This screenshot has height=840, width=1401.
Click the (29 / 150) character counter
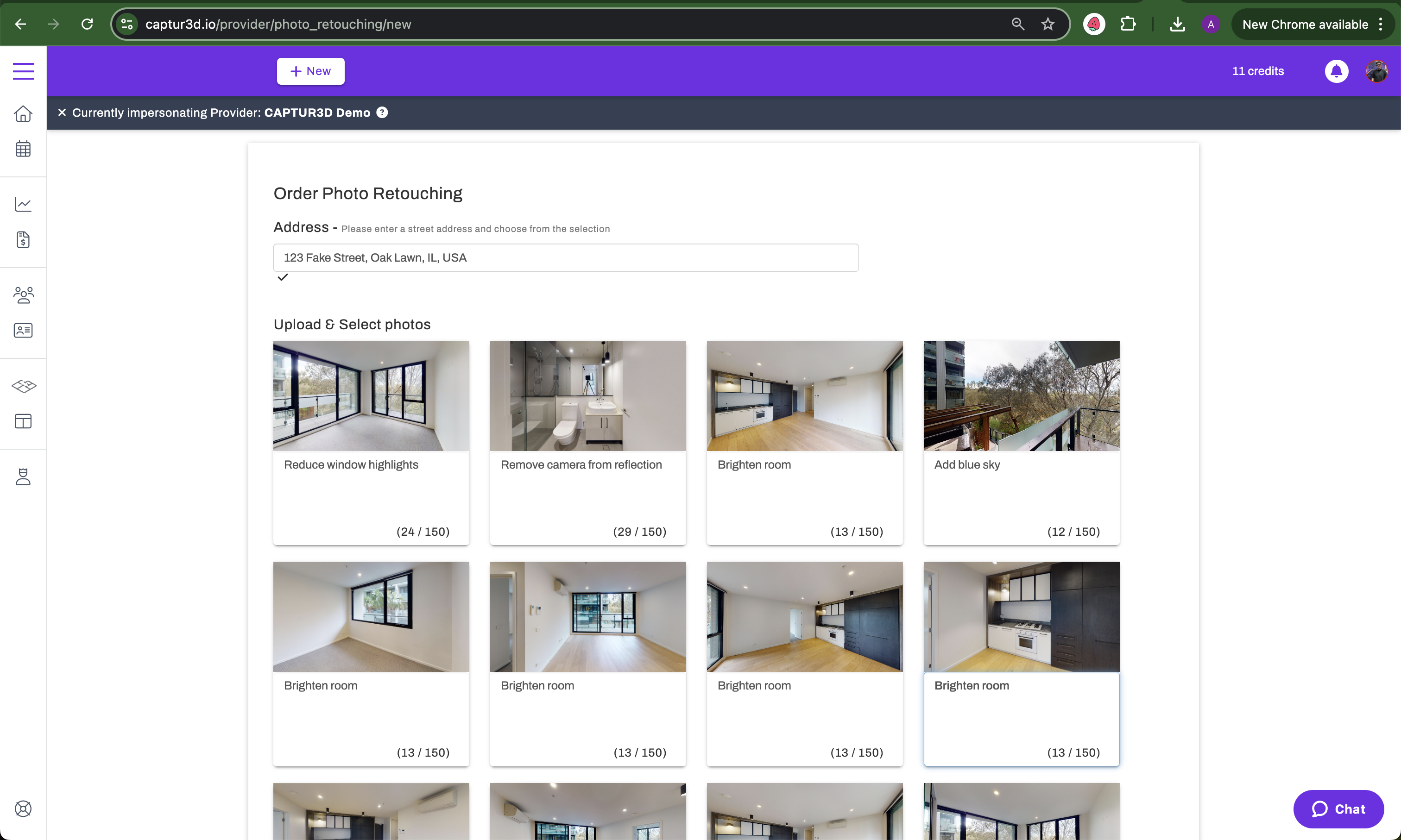pyautogui.click(x=639, y=532)
